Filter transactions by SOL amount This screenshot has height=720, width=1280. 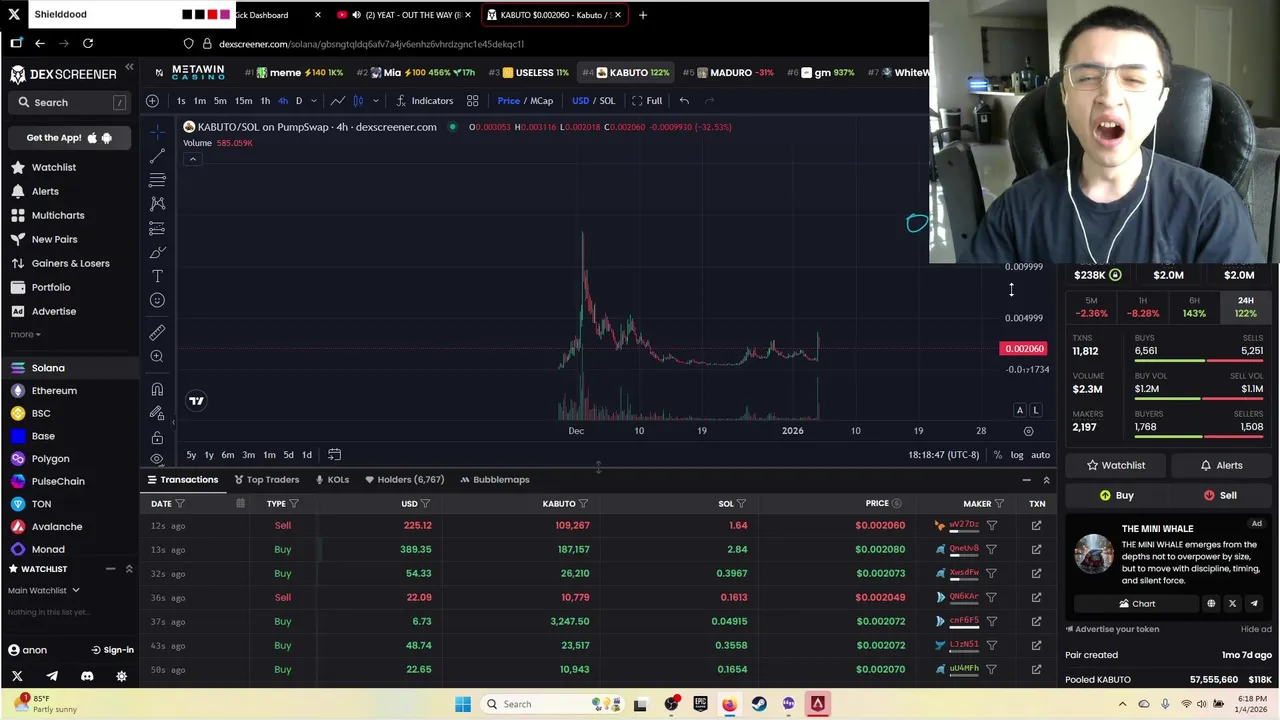[x=741, y=504]
